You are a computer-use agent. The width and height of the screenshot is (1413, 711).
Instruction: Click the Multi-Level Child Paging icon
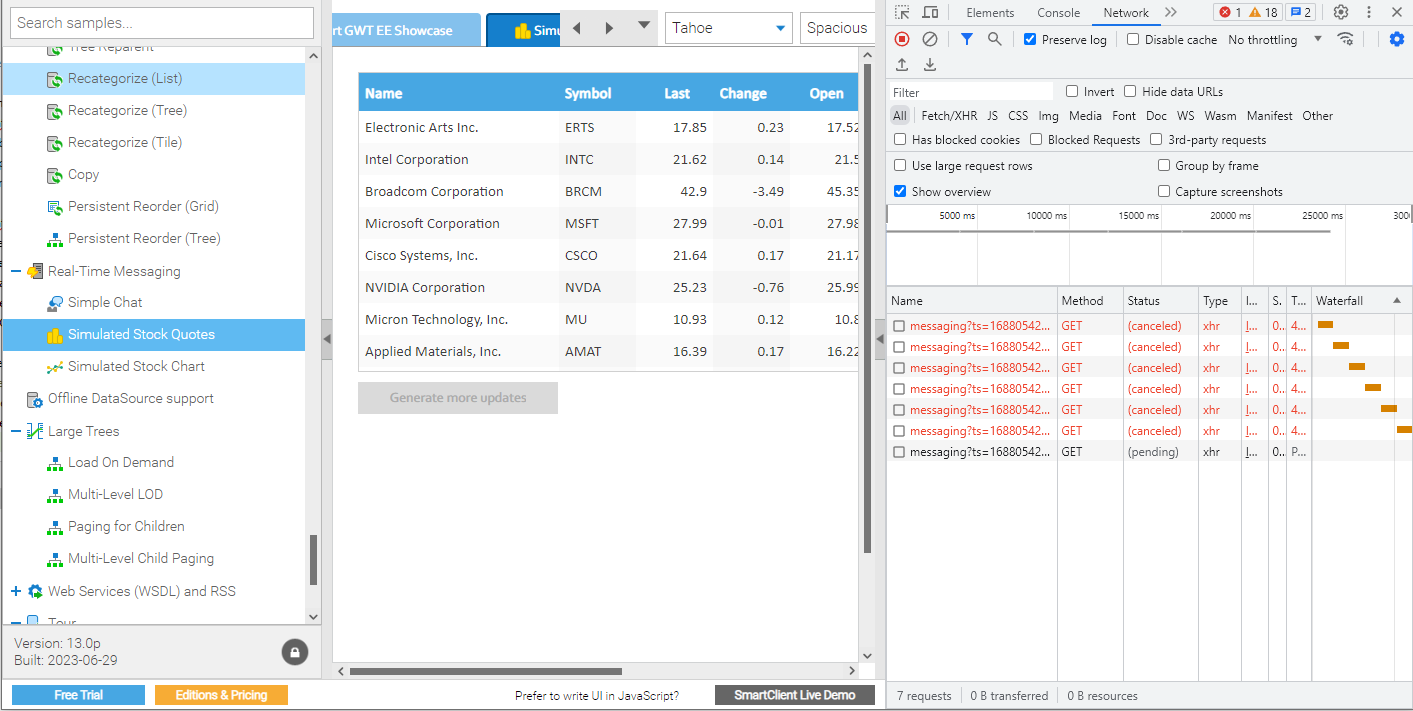(x=55, y=559)
